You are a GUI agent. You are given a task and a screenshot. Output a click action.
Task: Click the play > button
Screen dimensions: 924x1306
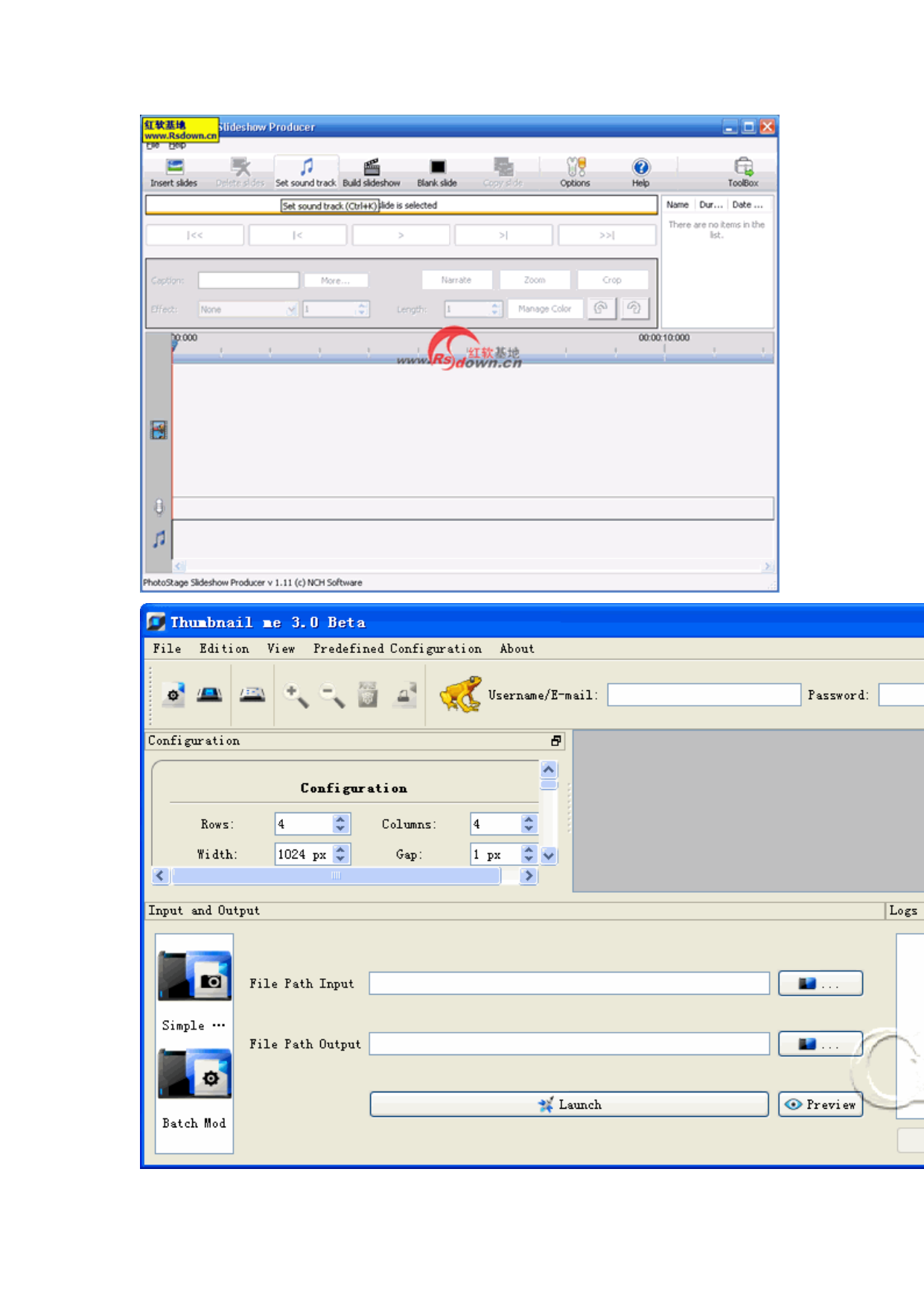[x=401, y=235]
